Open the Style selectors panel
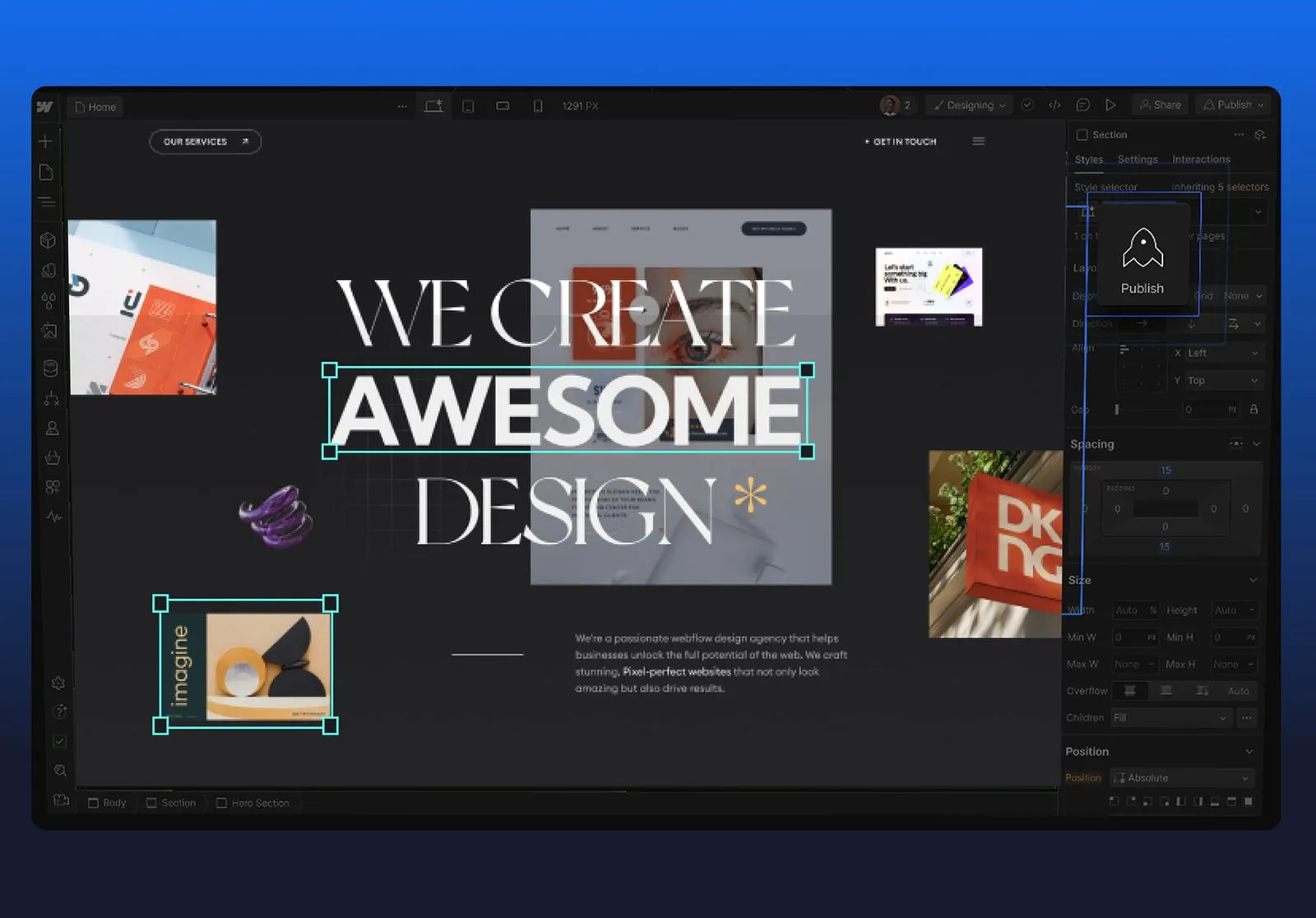The width and height of the screenshot is (1316, 918). click(x=49, y=271)
